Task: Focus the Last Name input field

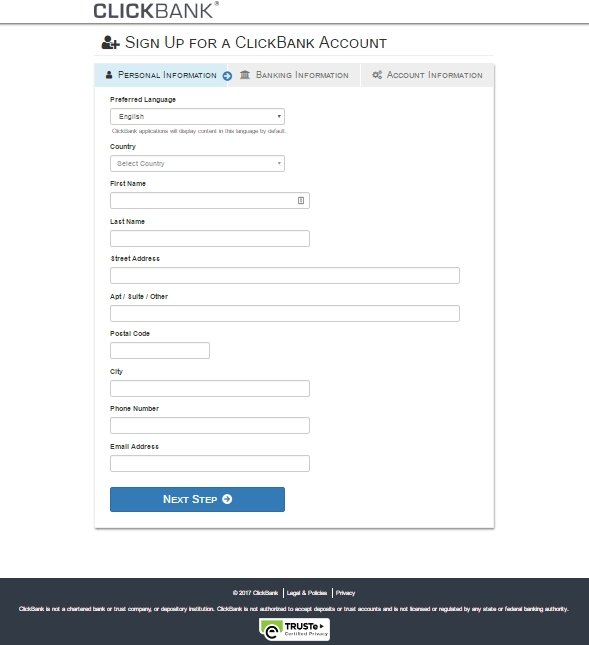Action: (210, 239)
